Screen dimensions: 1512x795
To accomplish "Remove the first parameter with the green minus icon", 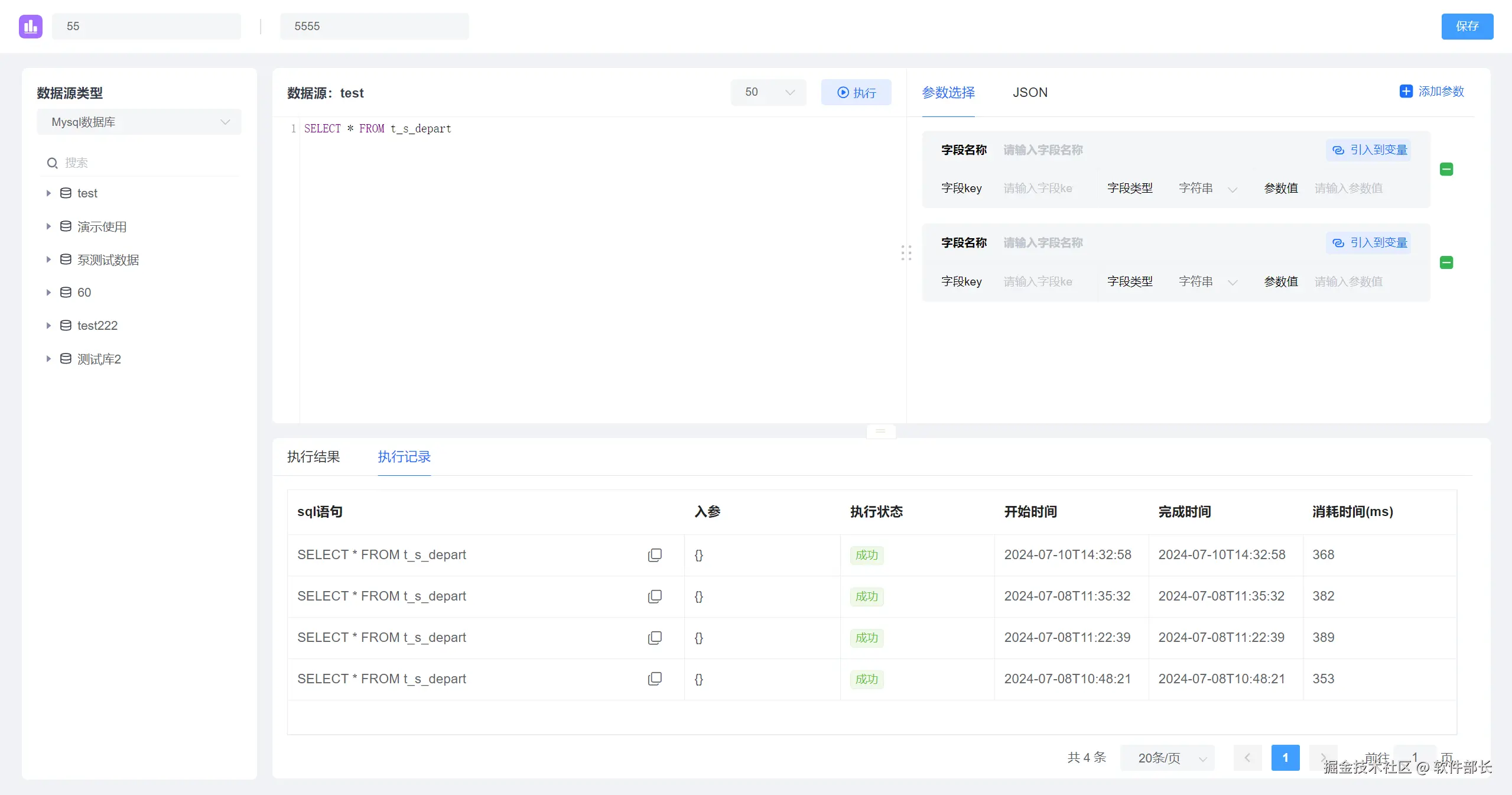I will 1446,170.
